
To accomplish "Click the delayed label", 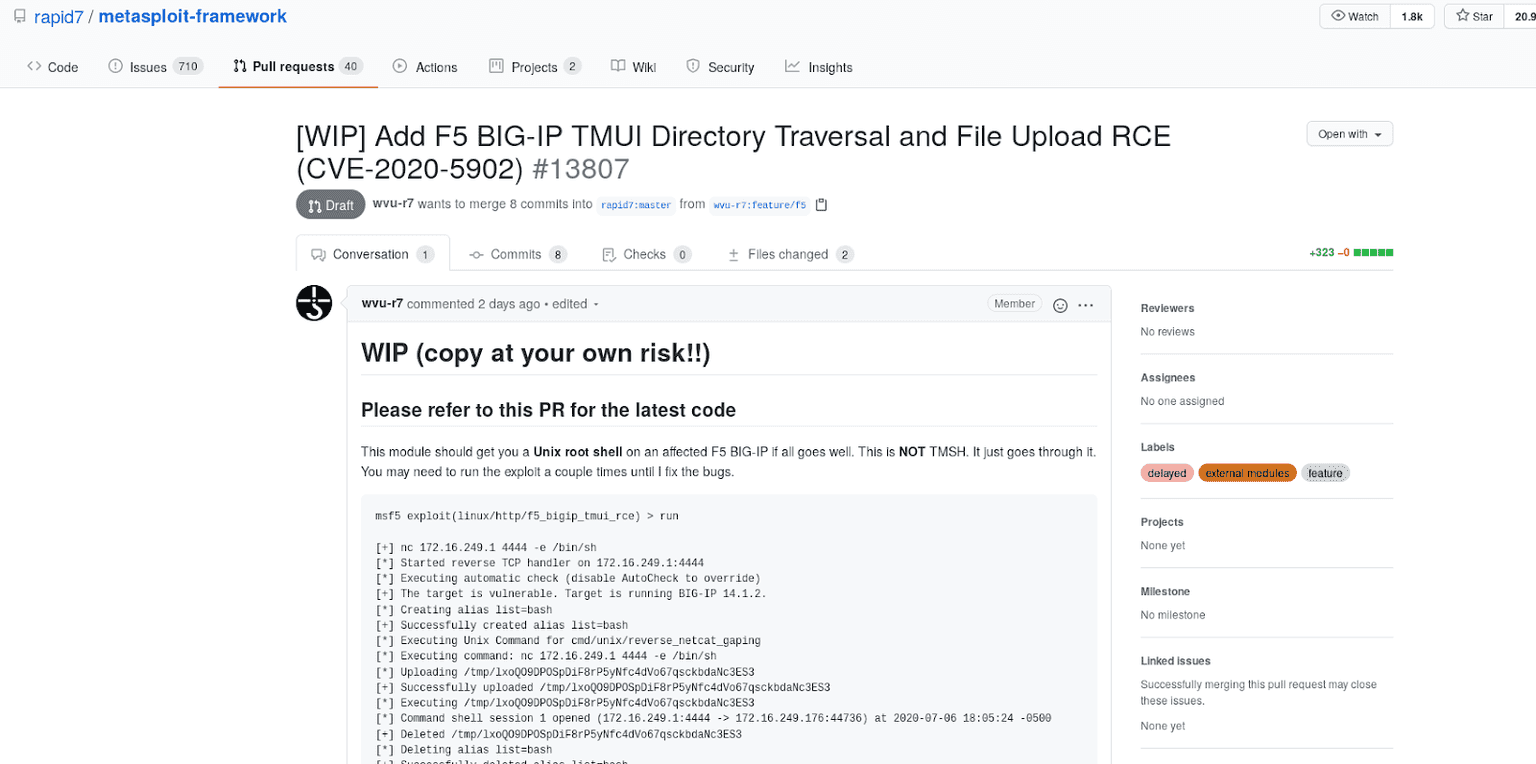I will click(x=1167, y=473).
